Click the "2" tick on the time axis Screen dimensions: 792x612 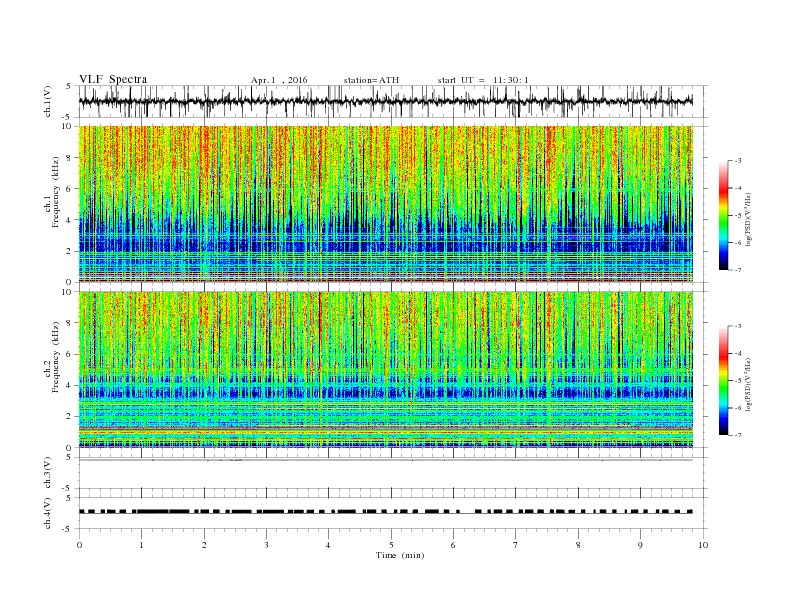tap(204, 545)
